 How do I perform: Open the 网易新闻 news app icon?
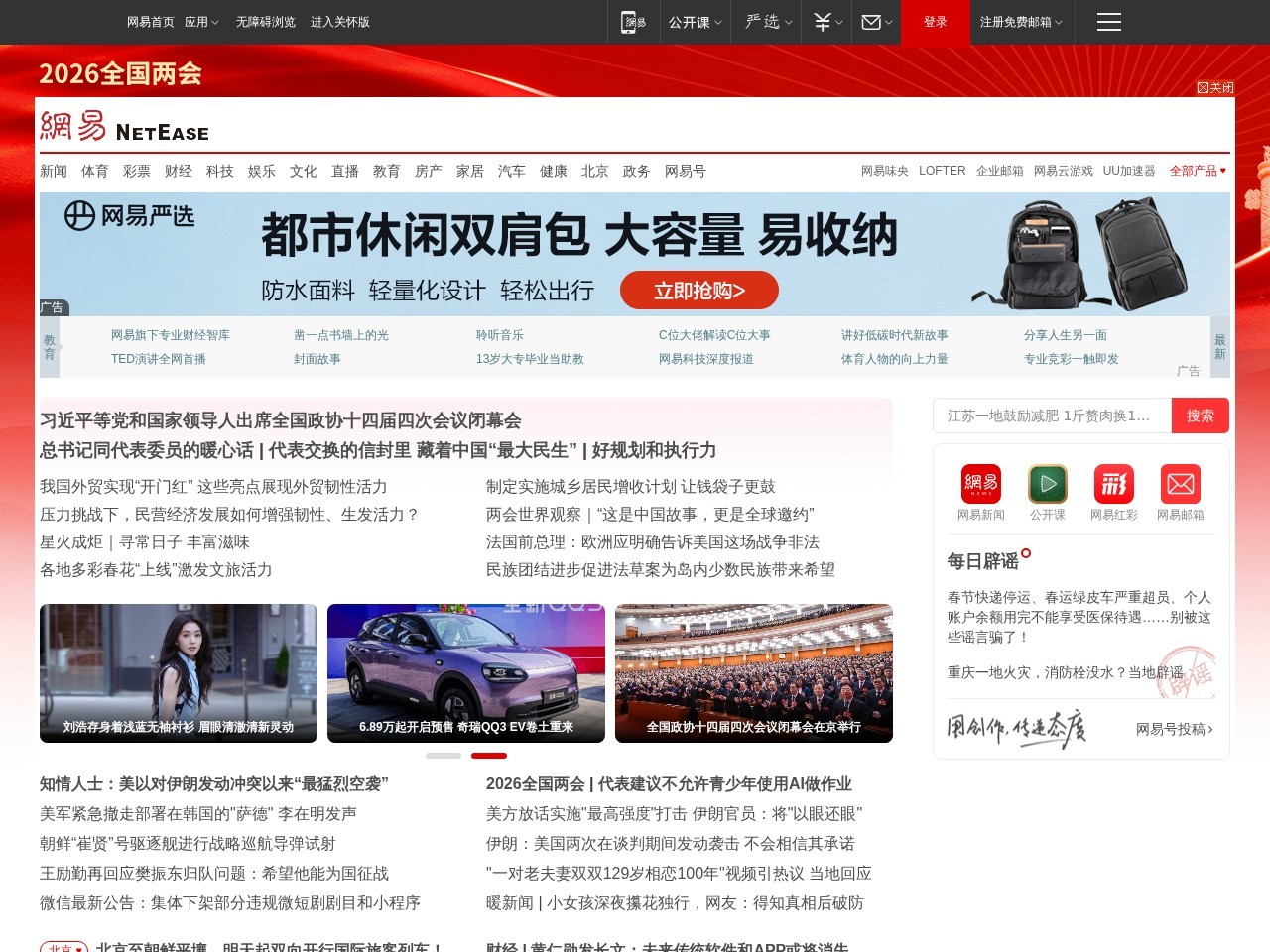979,483
